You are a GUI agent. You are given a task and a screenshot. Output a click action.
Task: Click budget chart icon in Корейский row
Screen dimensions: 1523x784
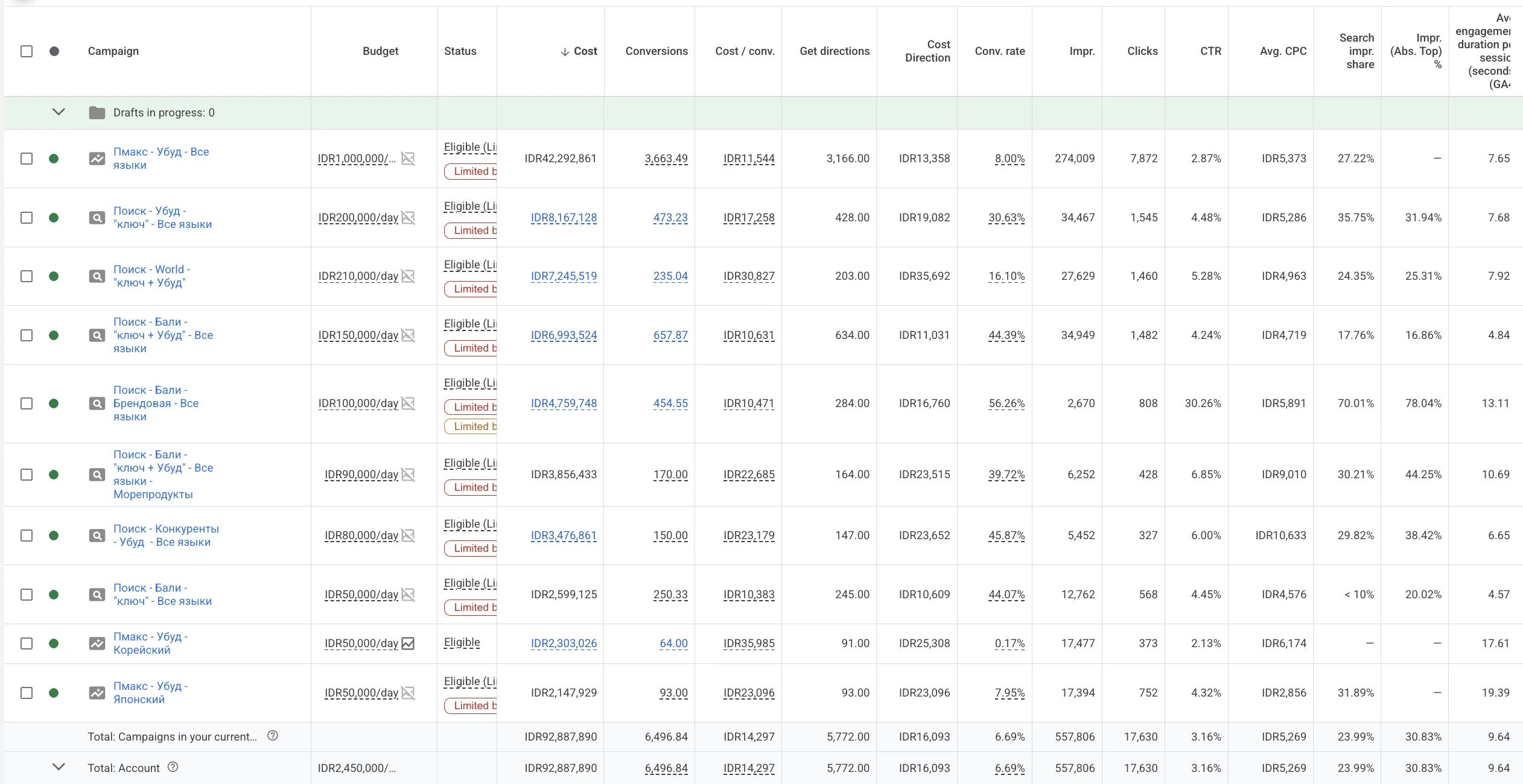pos(409,643)
